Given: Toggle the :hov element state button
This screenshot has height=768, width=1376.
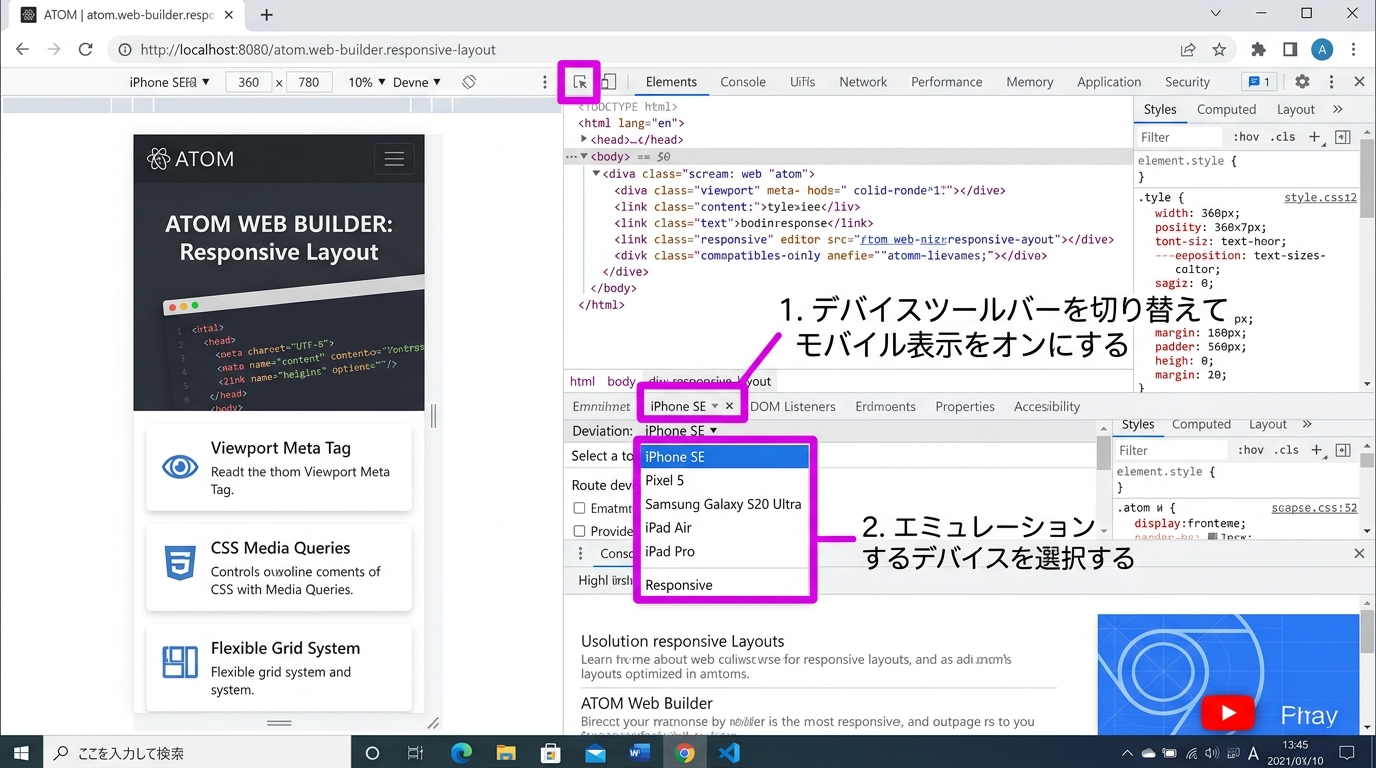Looking at the screenshot, I should [x=1246, y=137].
